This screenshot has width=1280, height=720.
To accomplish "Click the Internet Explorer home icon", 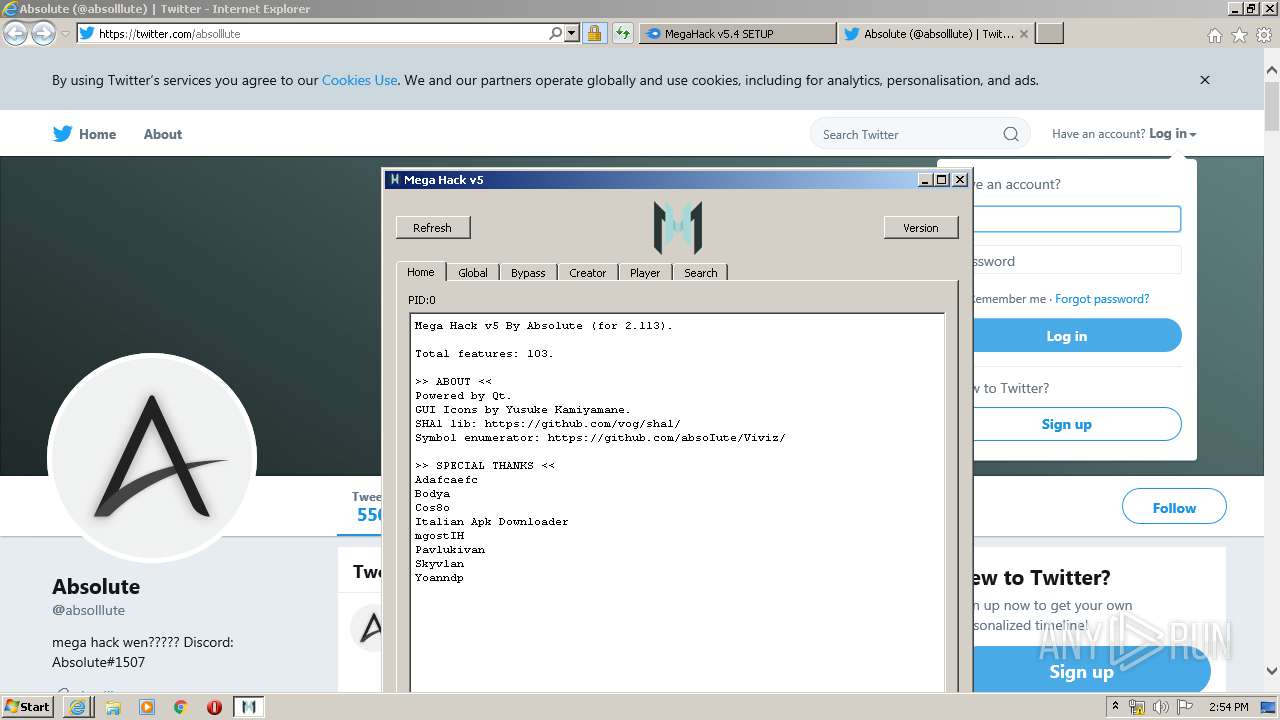I will click(x=1214, y=35).
